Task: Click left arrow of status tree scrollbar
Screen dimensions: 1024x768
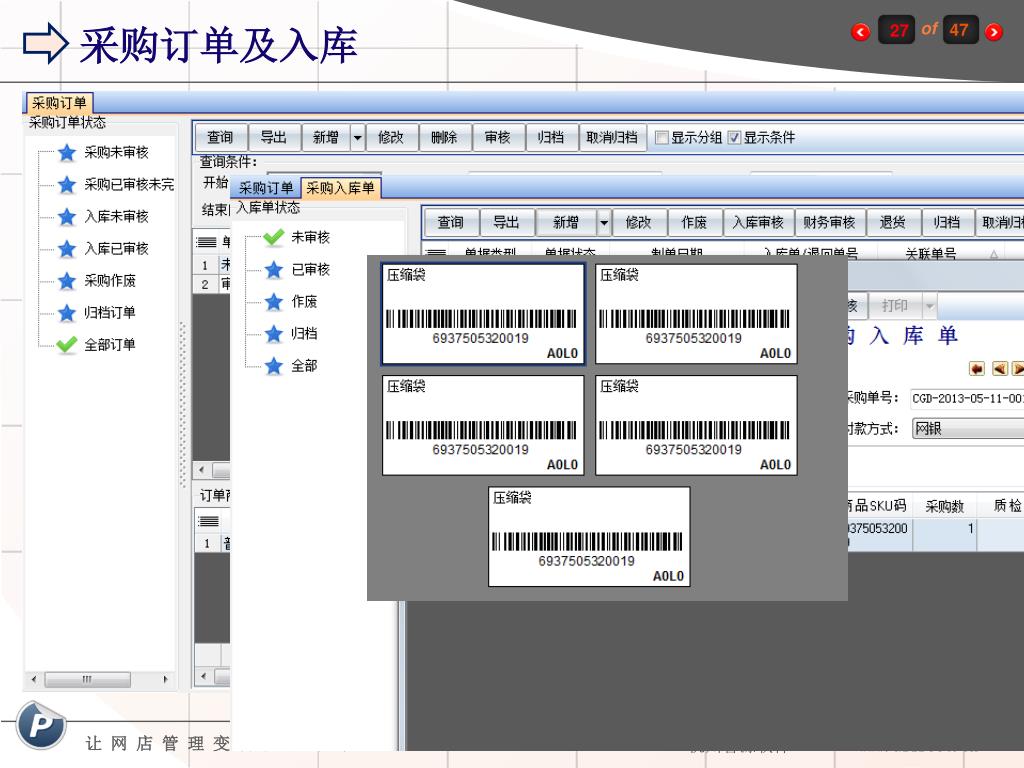Action: pos(33,679)
